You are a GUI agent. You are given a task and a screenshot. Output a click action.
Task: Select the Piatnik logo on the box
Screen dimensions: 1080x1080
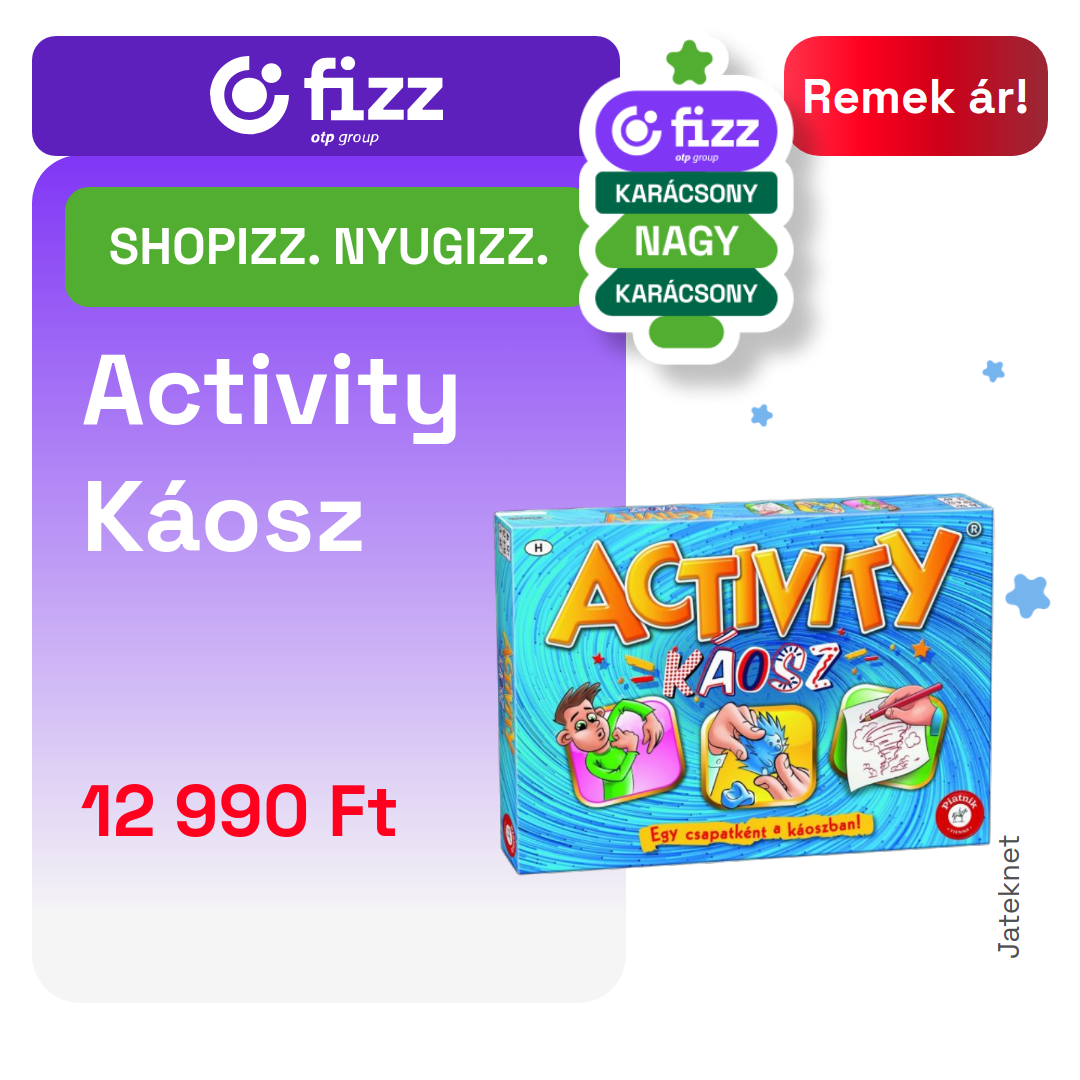(x=960, y=813)
